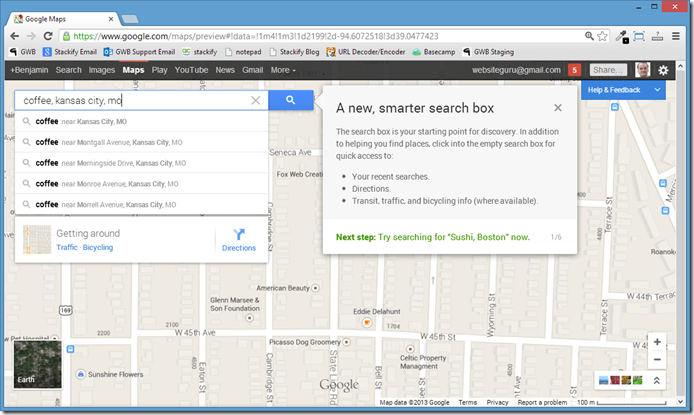Click the user profile photo
694x415 pixels.
point(642,70)
